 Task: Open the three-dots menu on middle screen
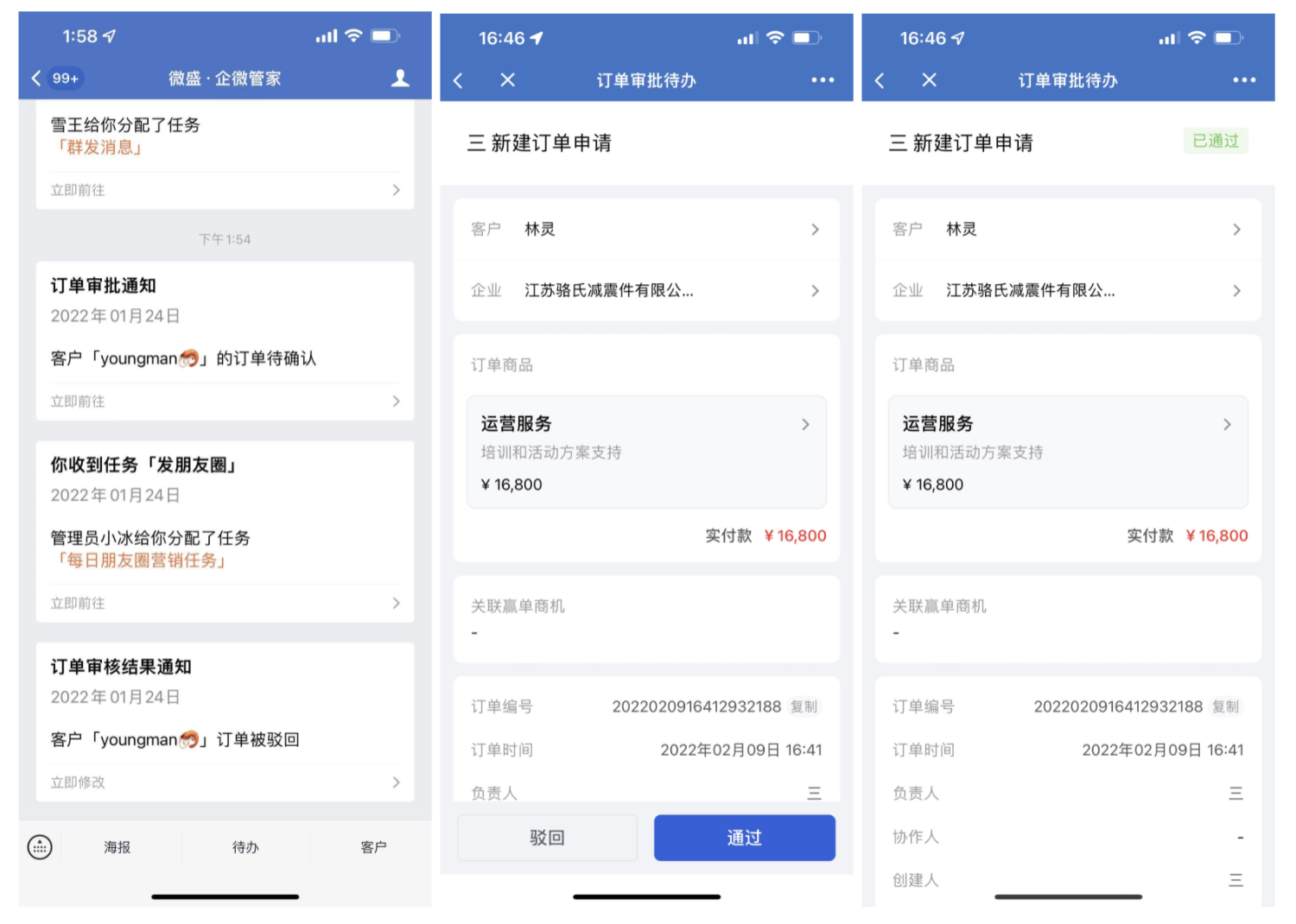tap(823, 80)
